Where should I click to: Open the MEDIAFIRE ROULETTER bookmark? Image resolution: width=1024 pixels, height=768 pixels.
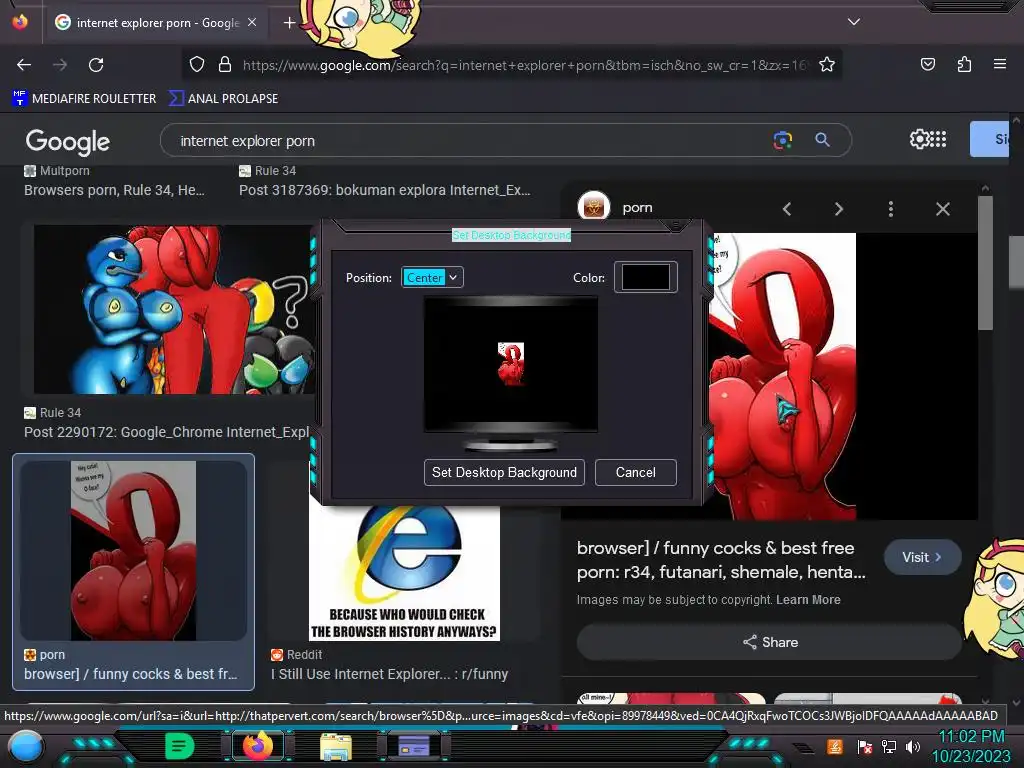tap(84, 99)
